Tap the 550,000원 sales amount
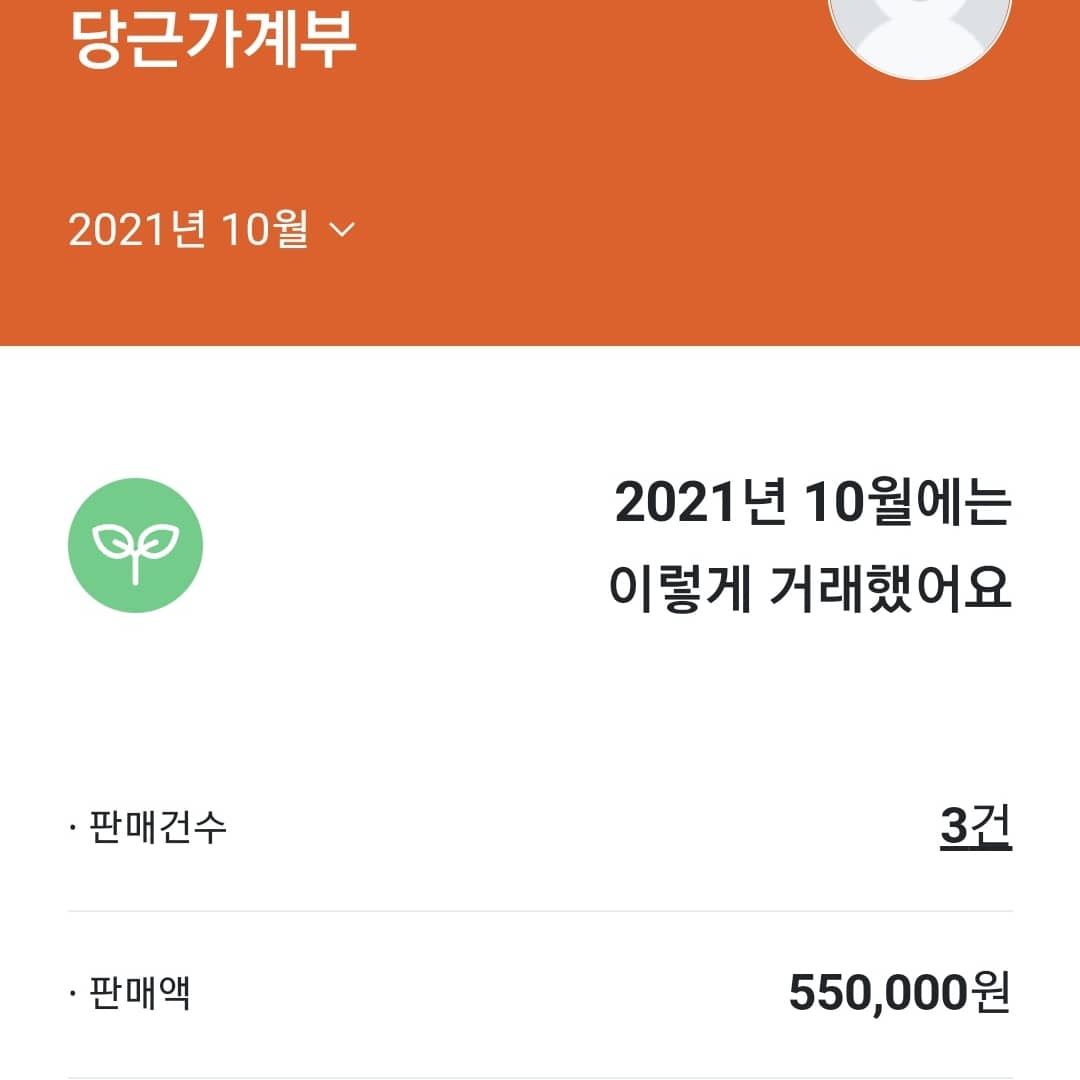This screenshot has width=1080, height=1080. (x=899, y=994)
